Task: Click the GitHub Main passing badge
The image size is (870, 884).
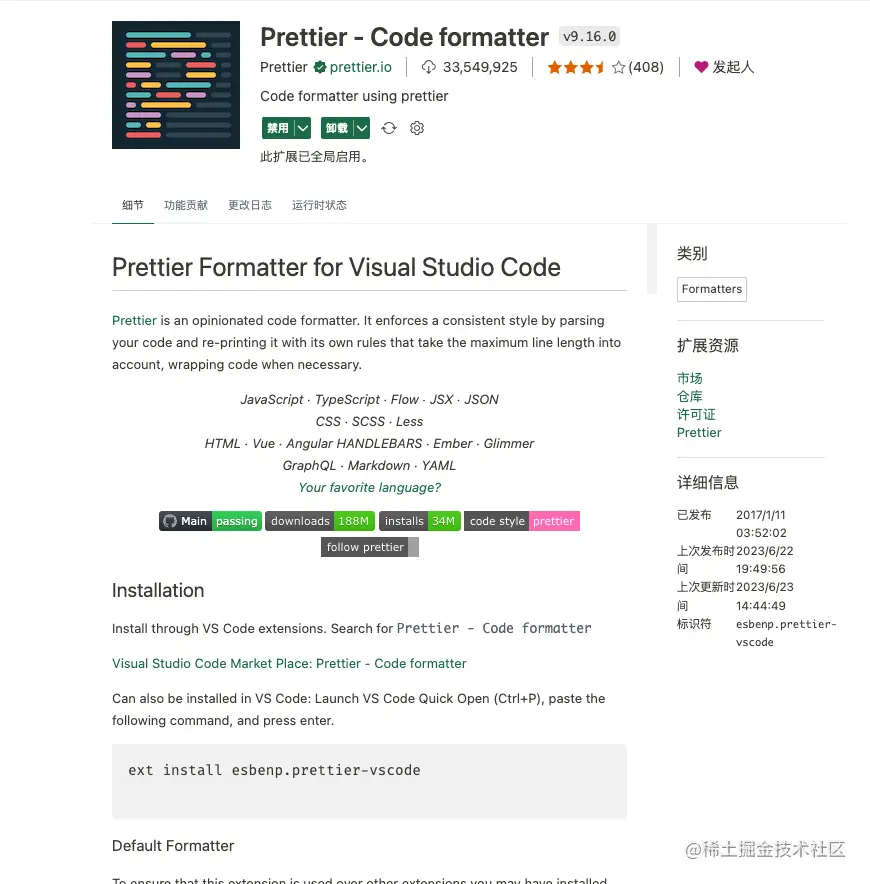Action: (x=210, y=521)
